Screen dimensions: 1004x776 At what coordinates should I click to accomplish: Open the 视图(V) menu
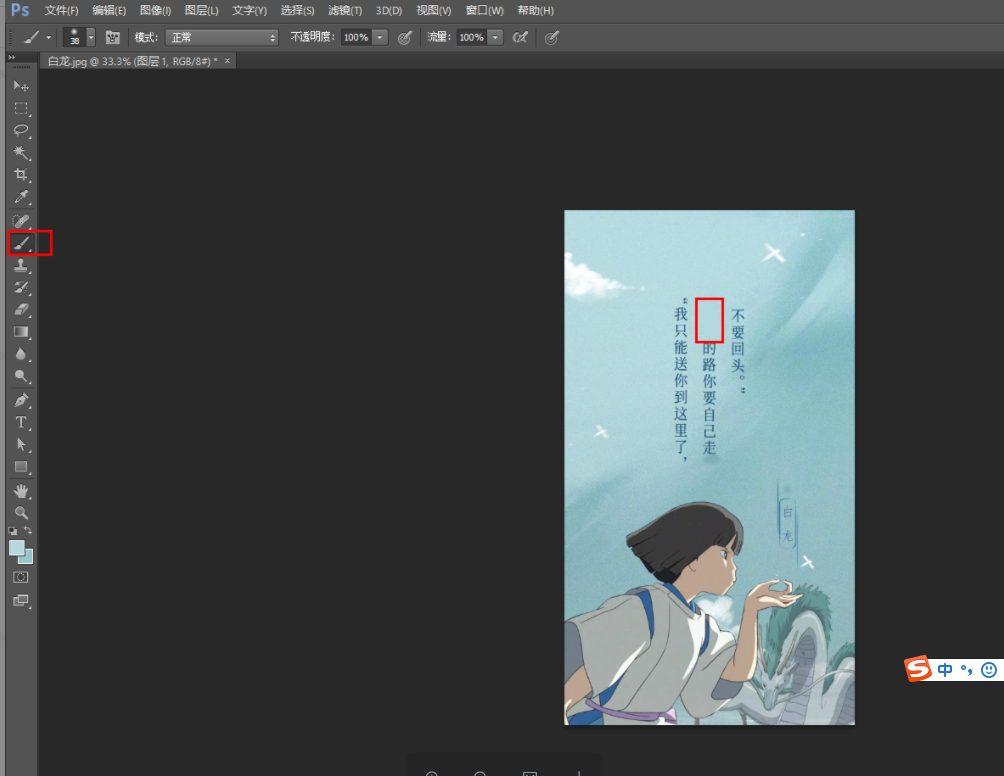tap(433, 10)
